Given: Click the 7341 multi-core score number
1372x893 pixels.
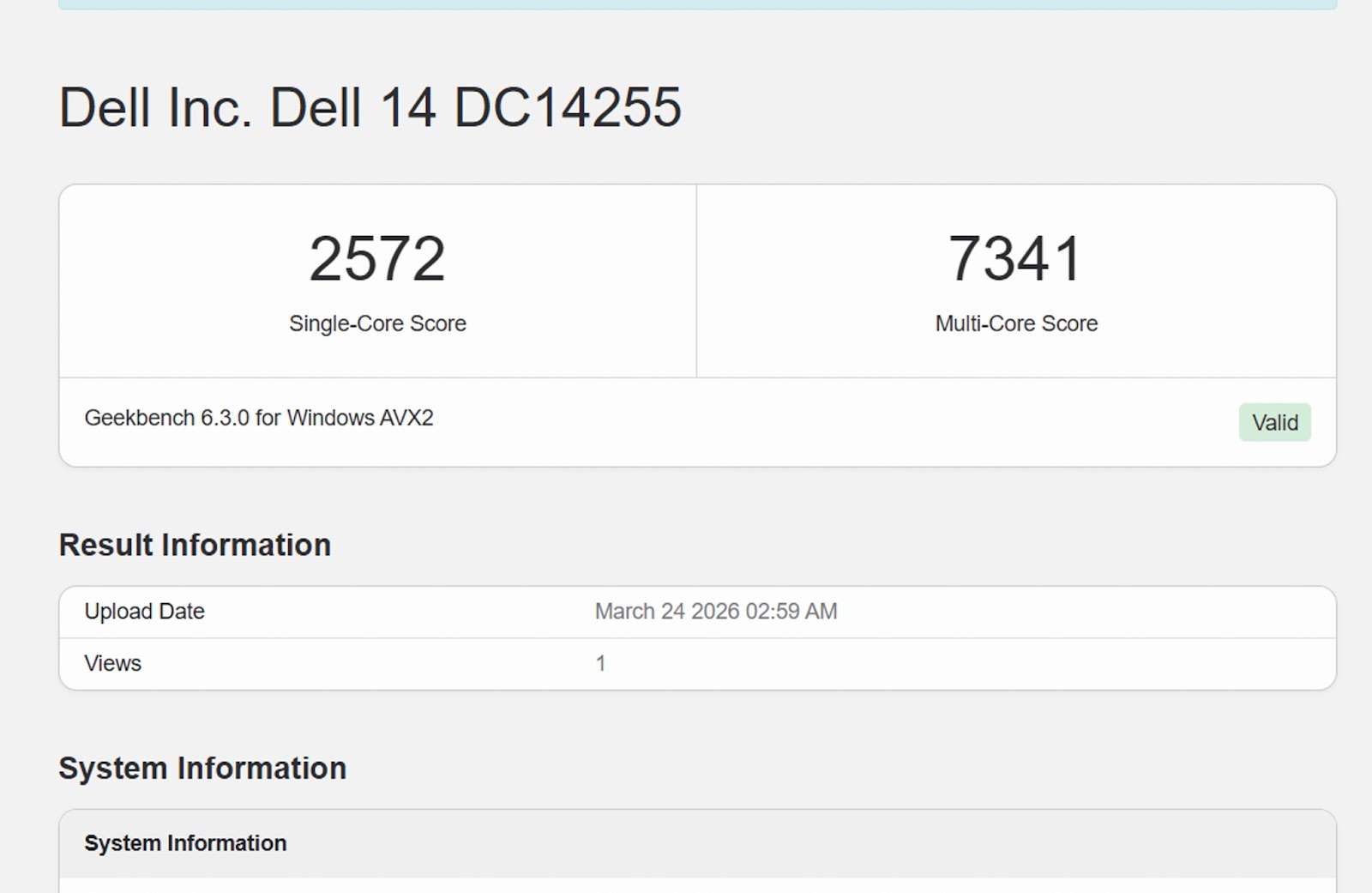Looking at the screenshot, I should click(x=1015, y=258).
